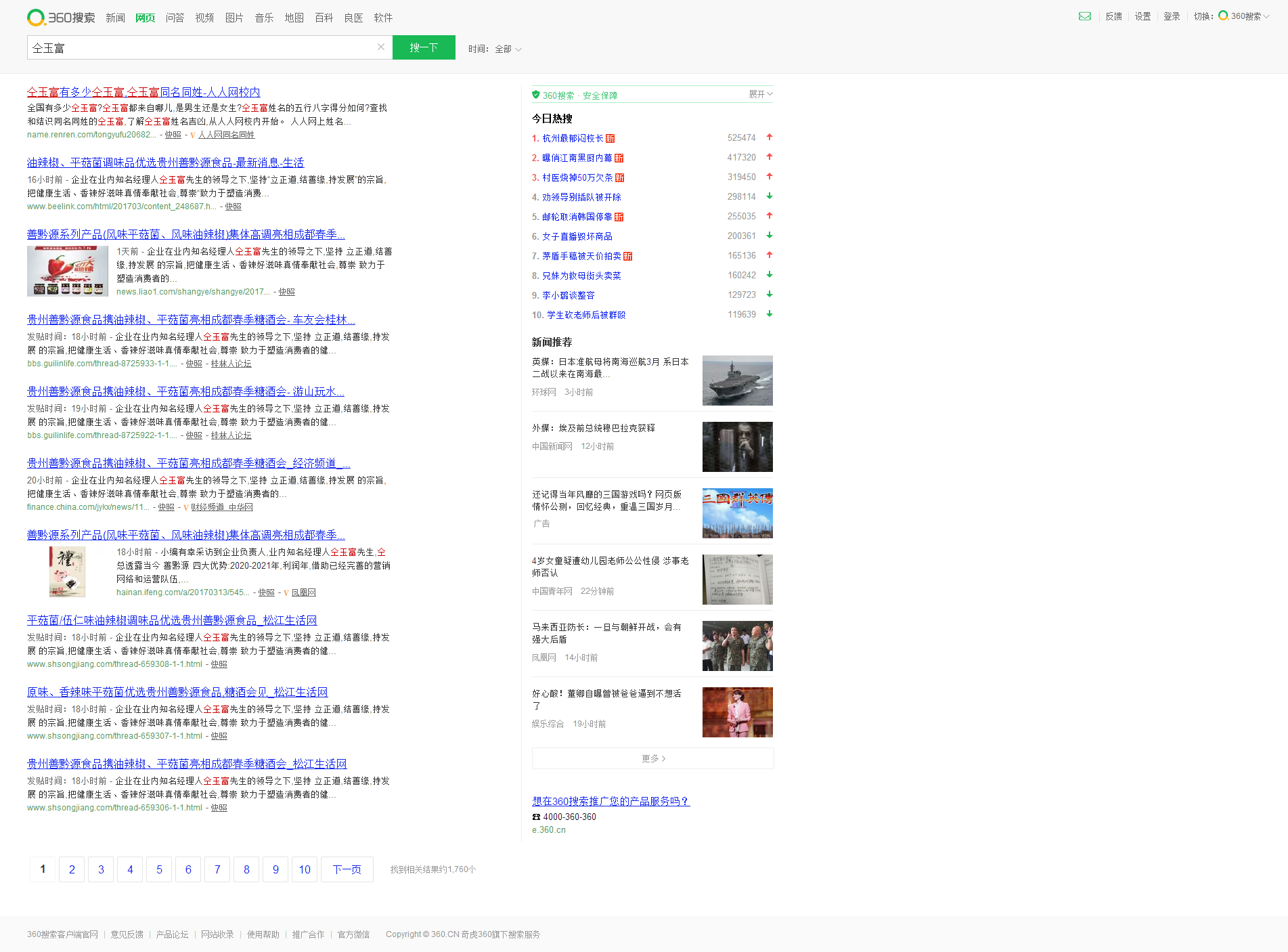Click the phone icon beside 4000-360-360

click(536, 817)
